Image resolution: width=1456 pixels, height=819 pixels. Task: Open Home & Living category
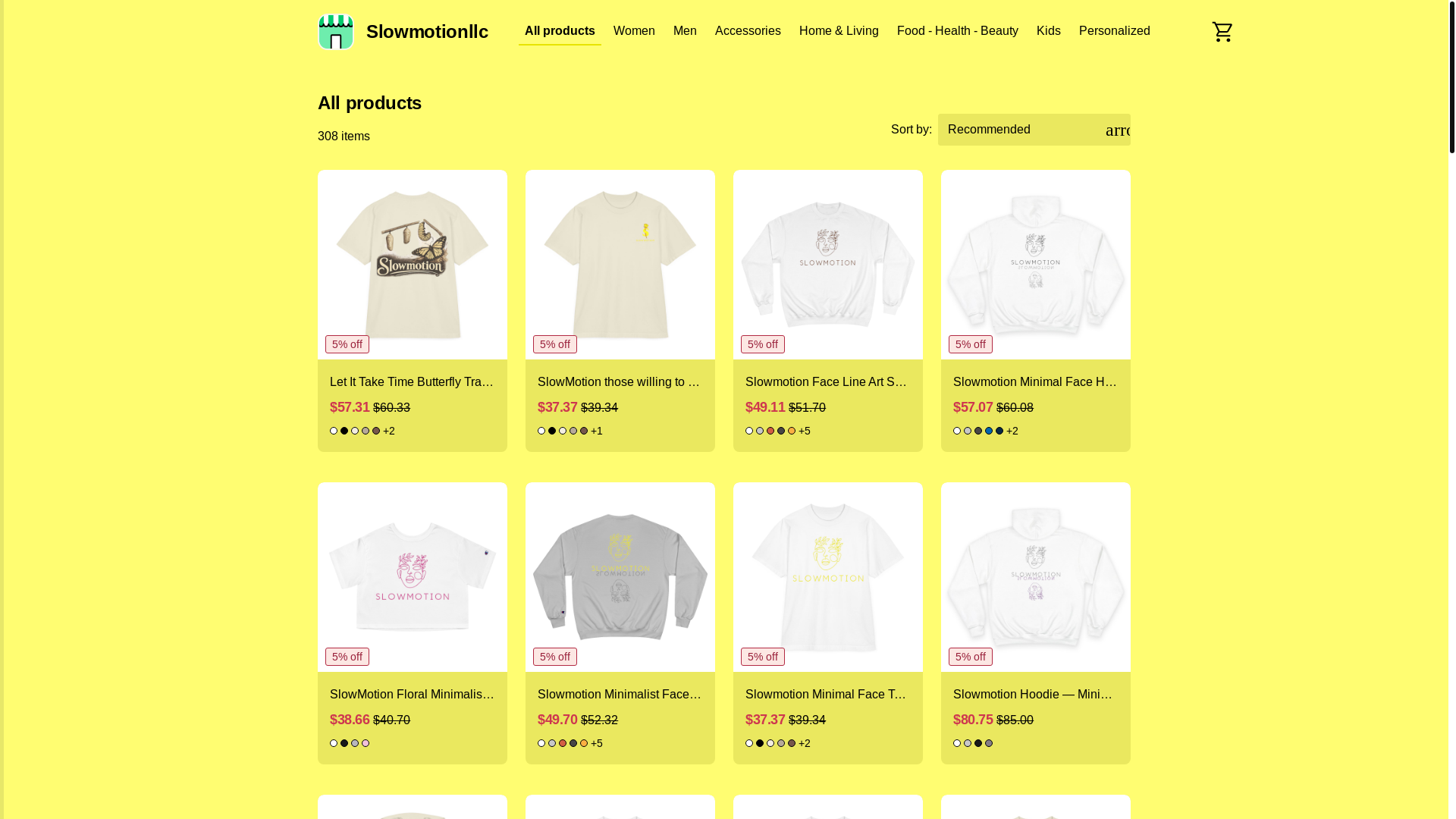point(839,31)
